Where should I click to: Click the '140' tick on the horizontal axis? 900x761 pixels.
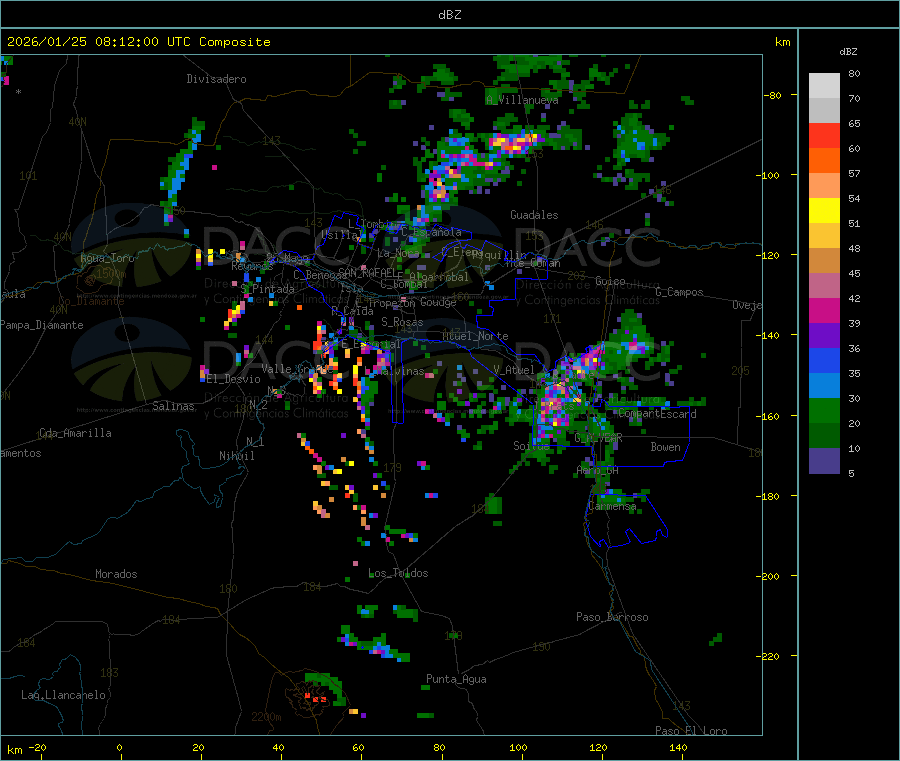click(678, 747)
